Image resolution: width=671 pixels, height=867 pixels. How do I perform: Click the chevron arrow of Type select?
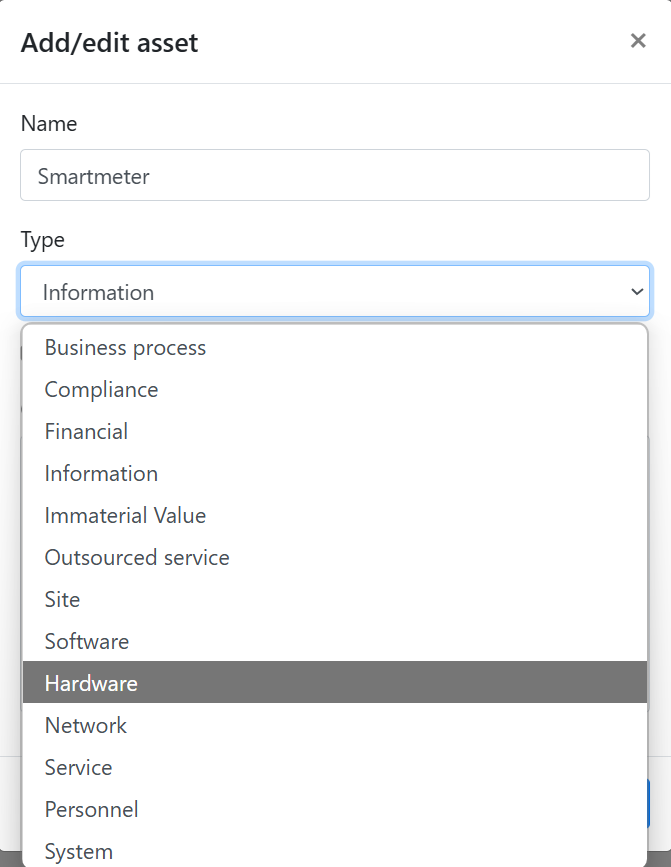637,291
